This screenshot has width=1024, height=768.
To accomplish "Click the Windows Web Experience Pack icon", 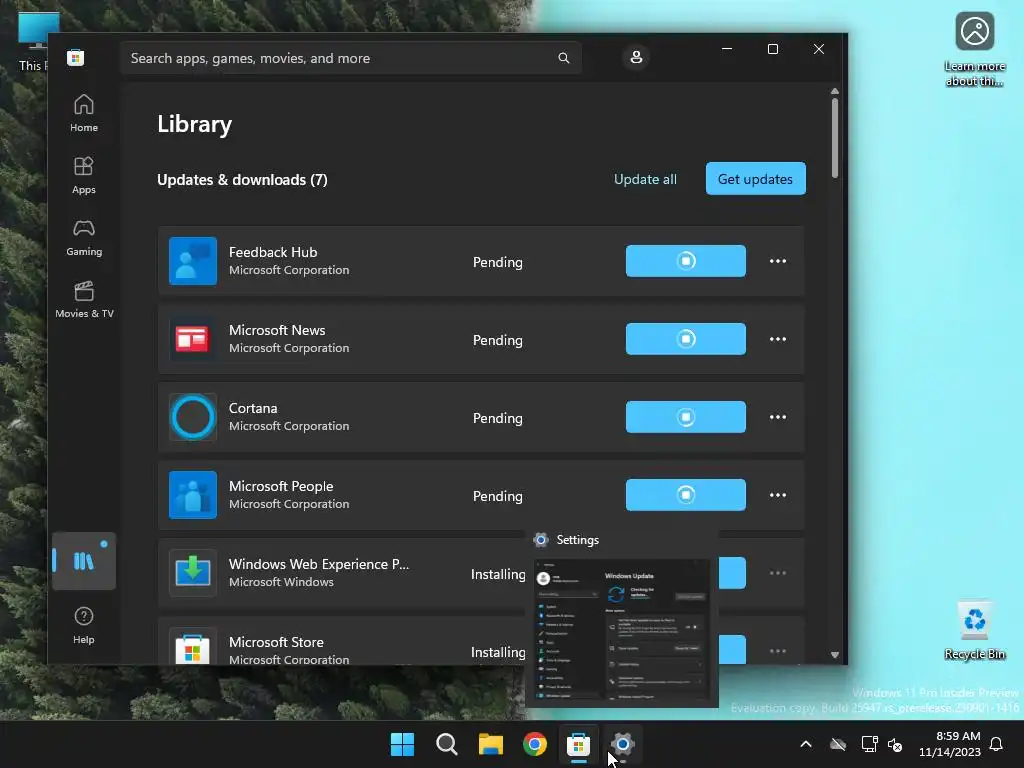I will click(x=193, y=573).
